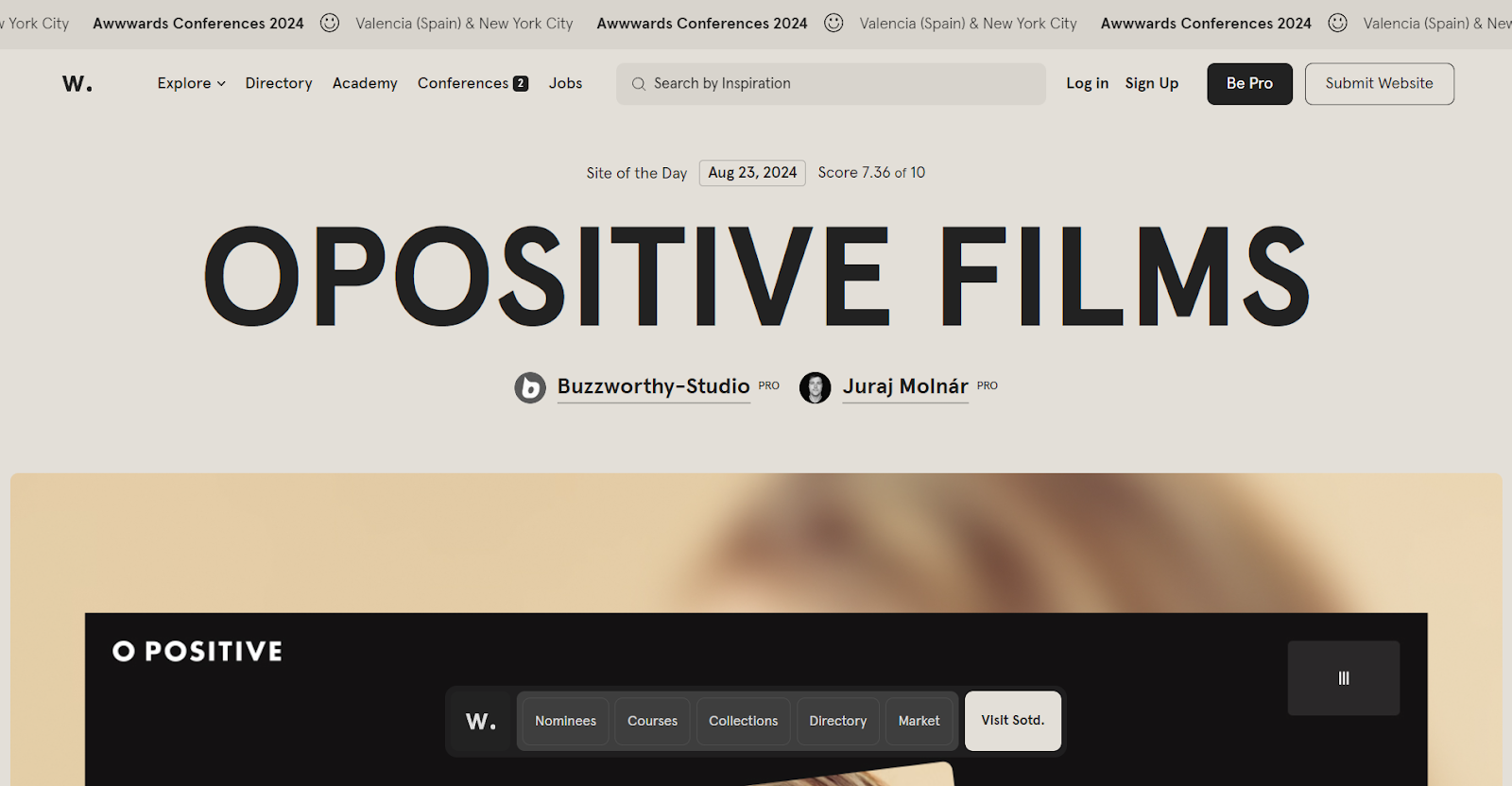Image resolution: width=1512 pixels, height=786 pixels.
Task: Click the Conferences count badge 2
Action: [521, 83]
